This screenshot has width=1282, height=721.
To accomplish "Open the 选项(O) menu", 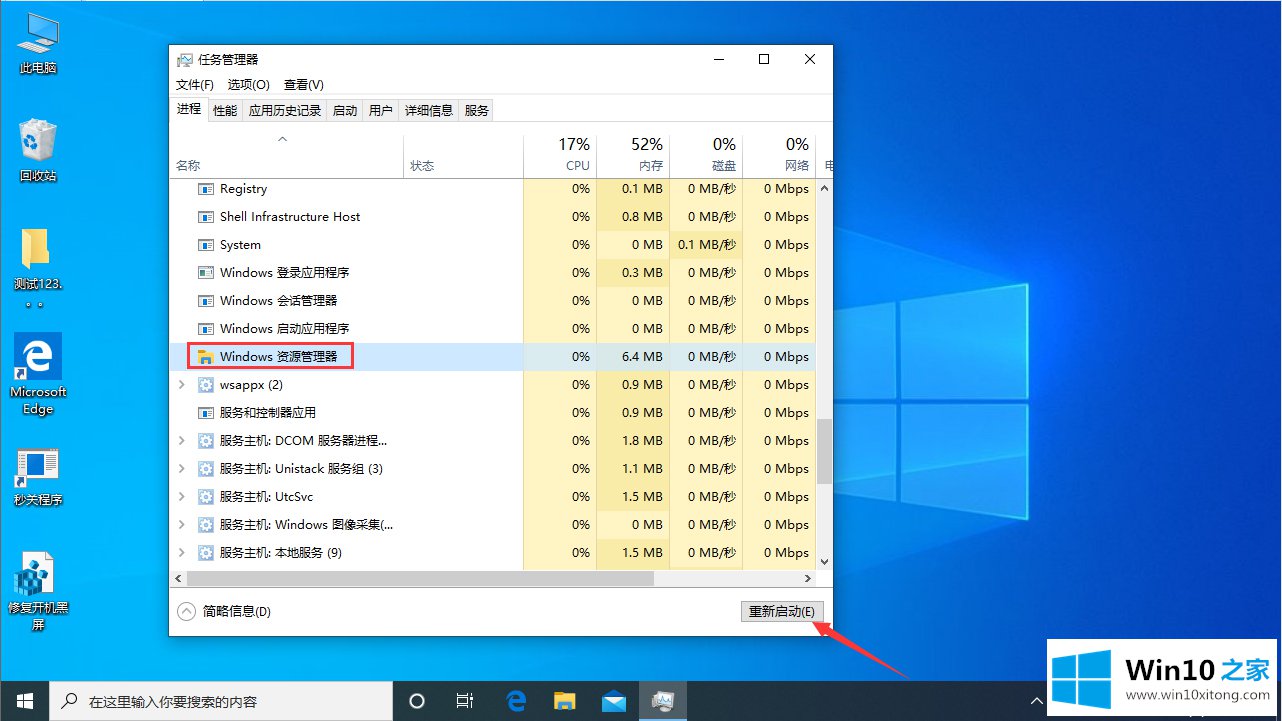I will pos(249,85).
